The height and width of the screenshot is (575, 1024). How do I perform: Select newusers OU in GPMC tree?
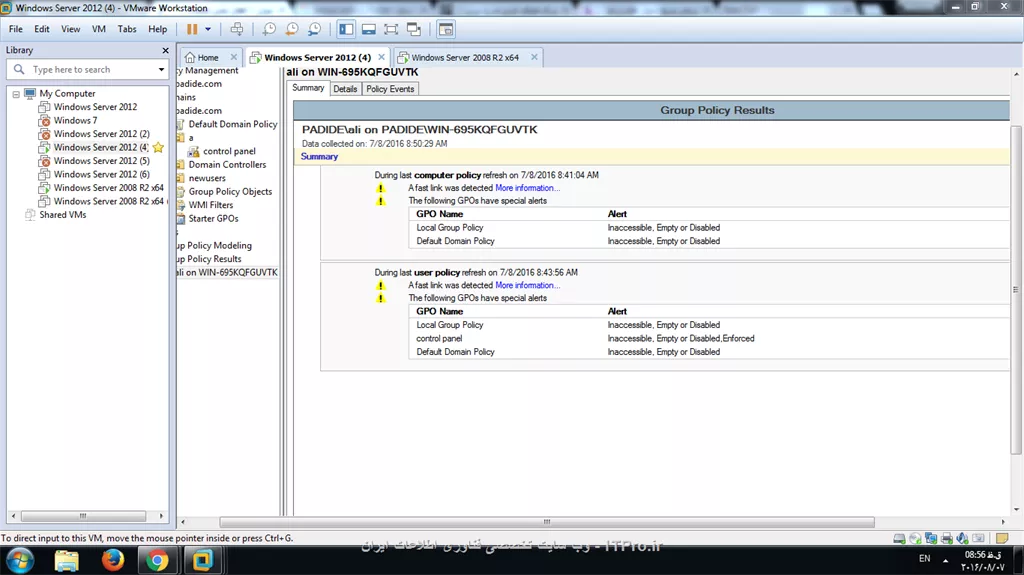click(207, 178)
